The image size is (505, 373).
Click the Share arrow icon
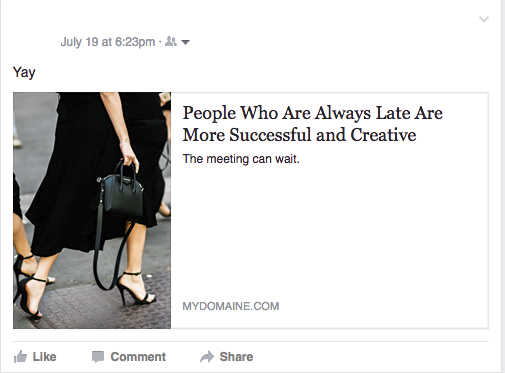pos(207,357)
